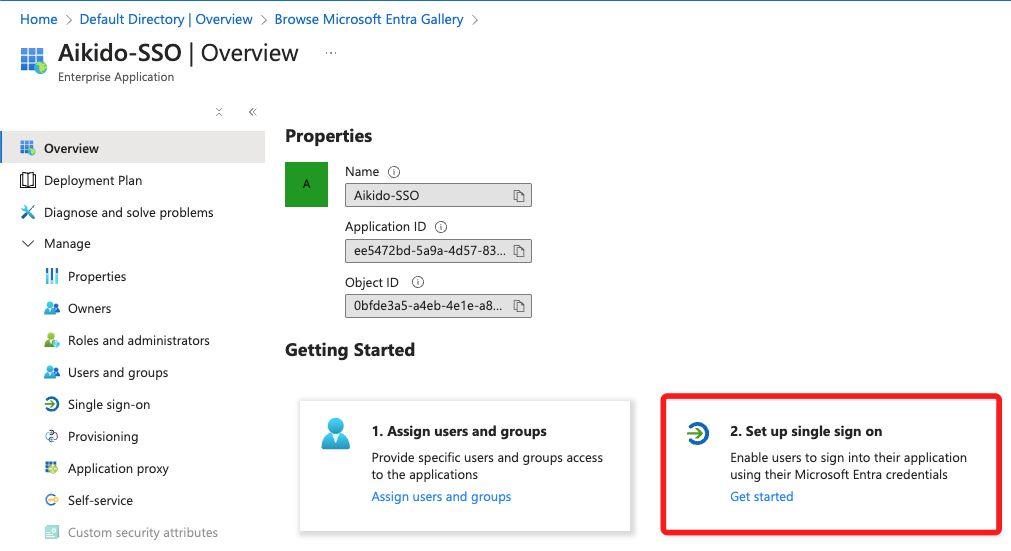Click the 'Enterprise Application' subtitle

pos(116,77)
